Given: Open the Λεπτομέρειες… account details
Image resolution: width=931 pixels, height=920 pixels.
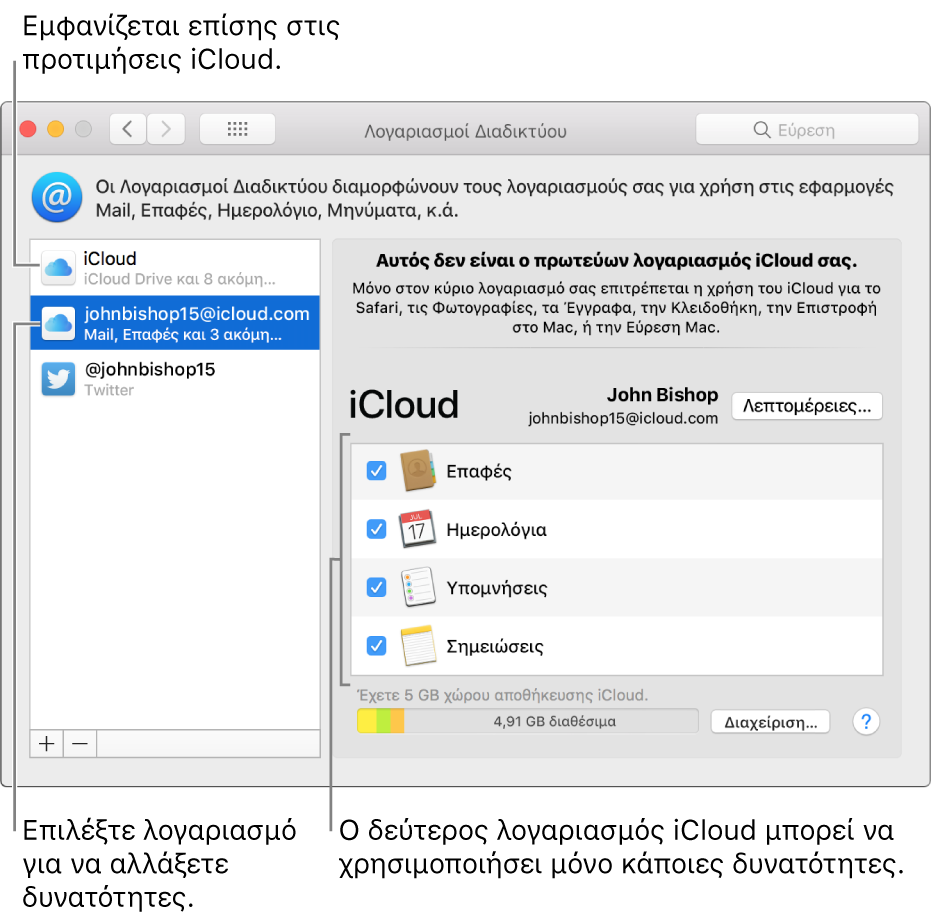Looking at the screenshot, I should coord(807,406).
